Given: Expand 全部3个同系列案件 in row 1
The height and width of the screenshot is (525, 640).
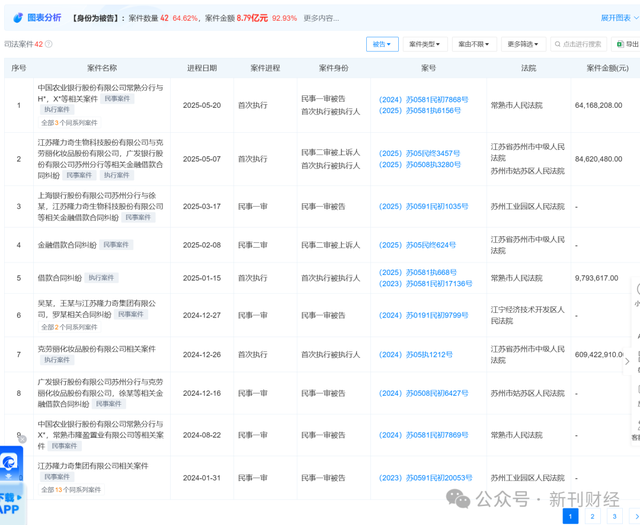Looking at the screenshot, I should tap(69, 122).
